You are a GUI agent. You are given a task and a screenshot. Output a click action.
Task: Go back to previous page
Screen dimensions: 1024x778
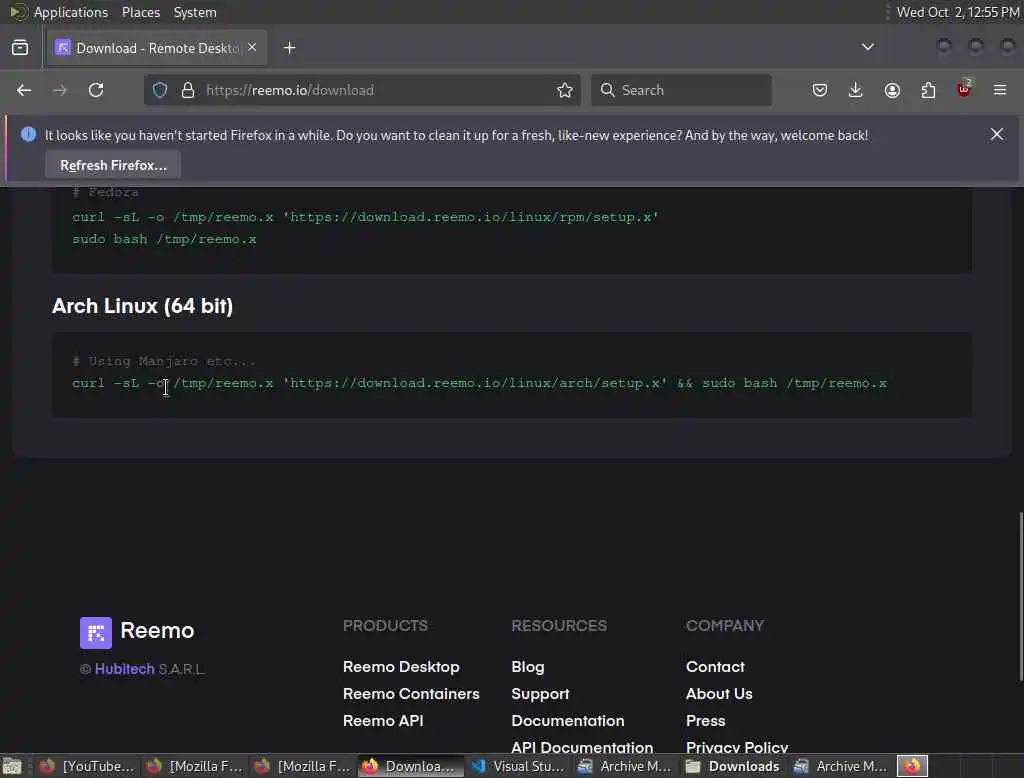[x=24, y=90]
